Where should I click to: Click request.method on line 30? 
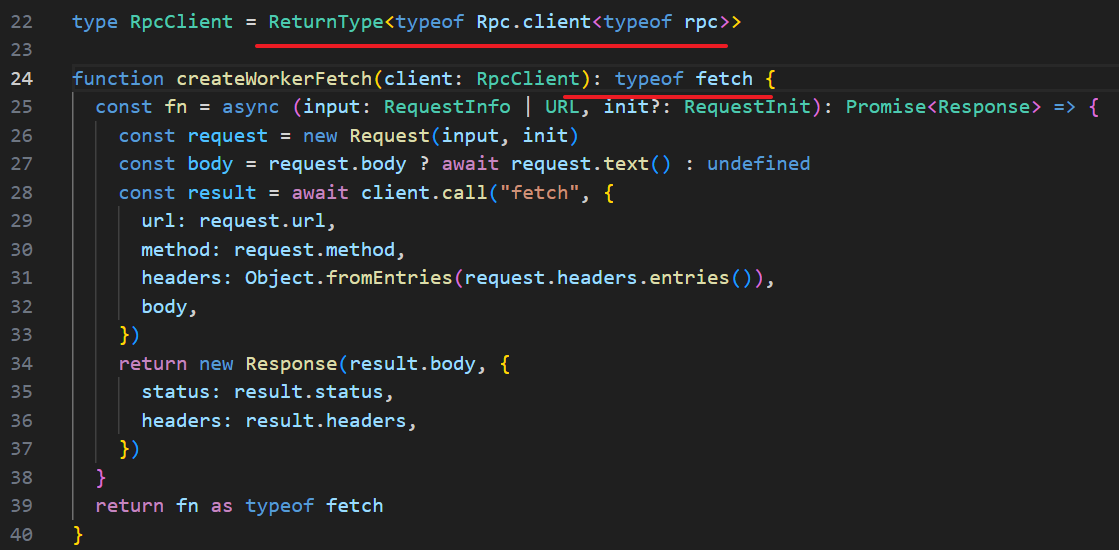click(x=315, y=250)
